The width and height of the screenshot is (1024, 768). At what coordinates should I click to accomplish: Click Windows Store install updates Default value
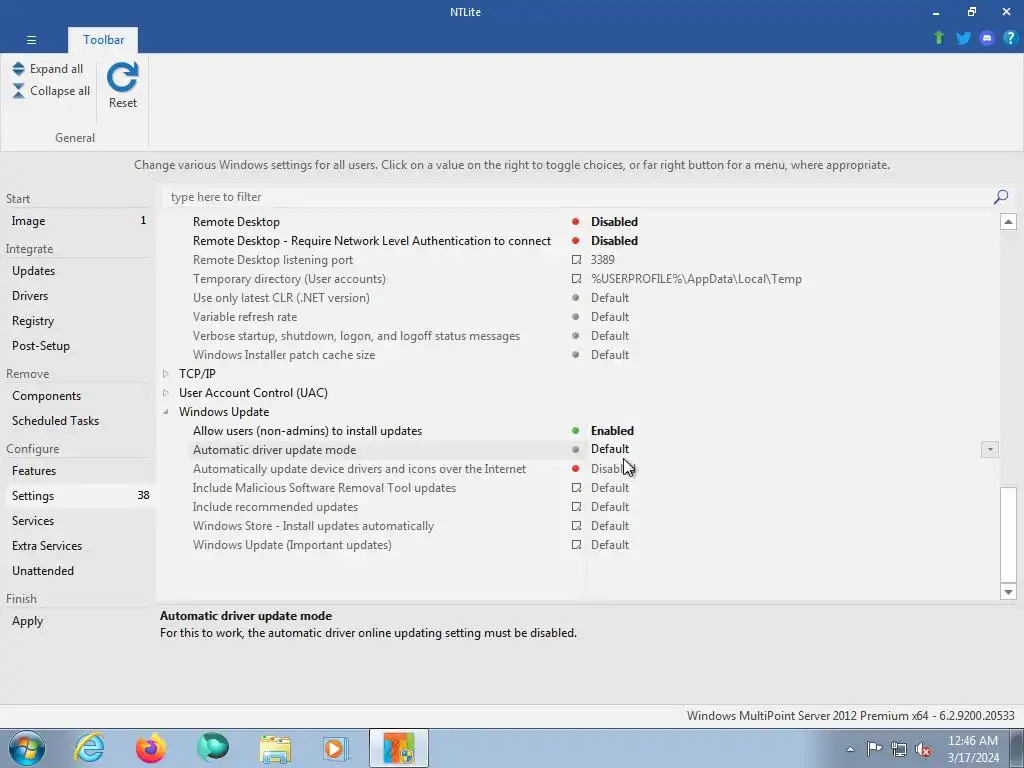(610, 526)
